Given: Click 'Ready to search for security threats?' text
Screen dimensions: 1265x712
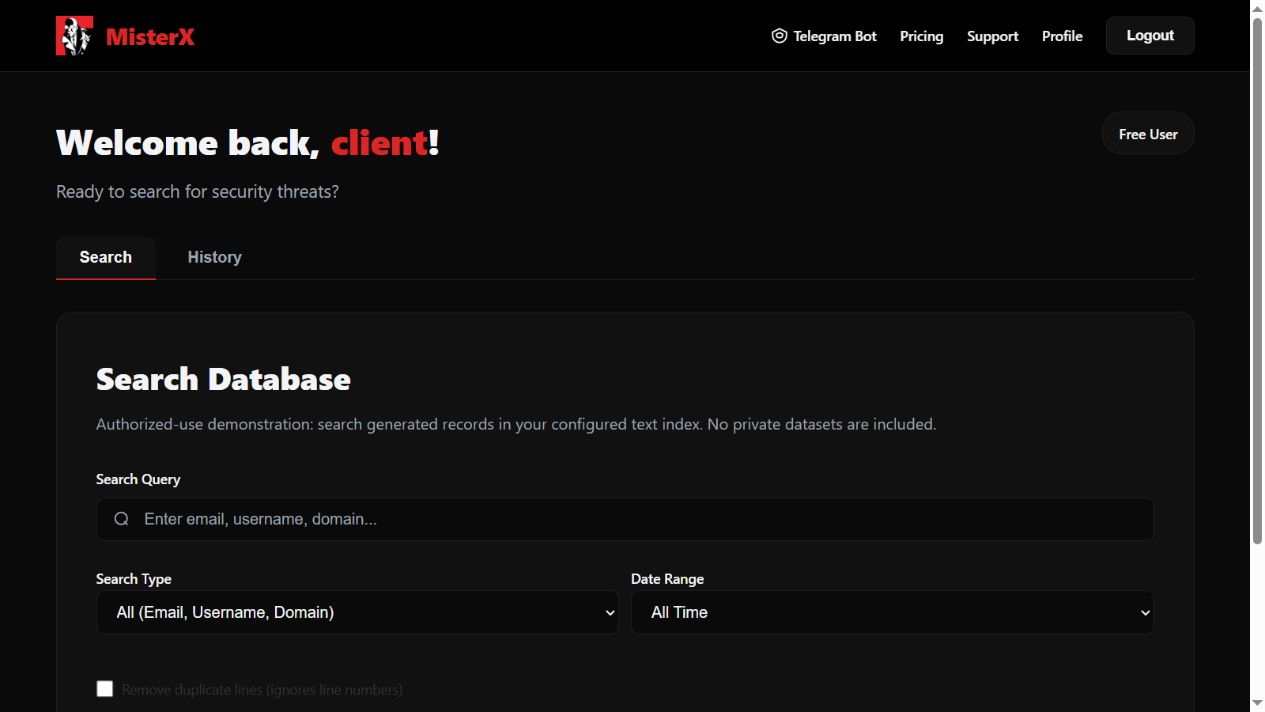Looking at the screenshot, I should point(197,191).
